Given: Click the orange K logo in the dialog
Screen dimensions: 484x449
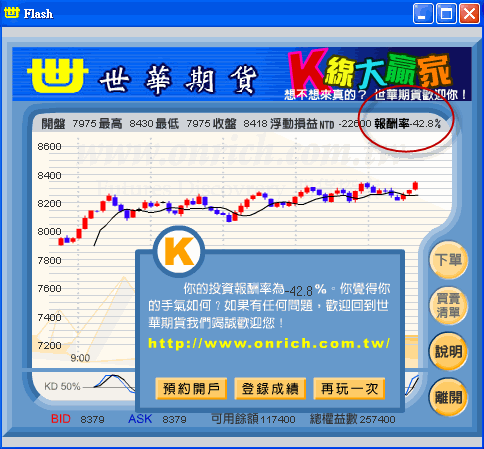Looking at the screenshot, I should click(179, 252).
